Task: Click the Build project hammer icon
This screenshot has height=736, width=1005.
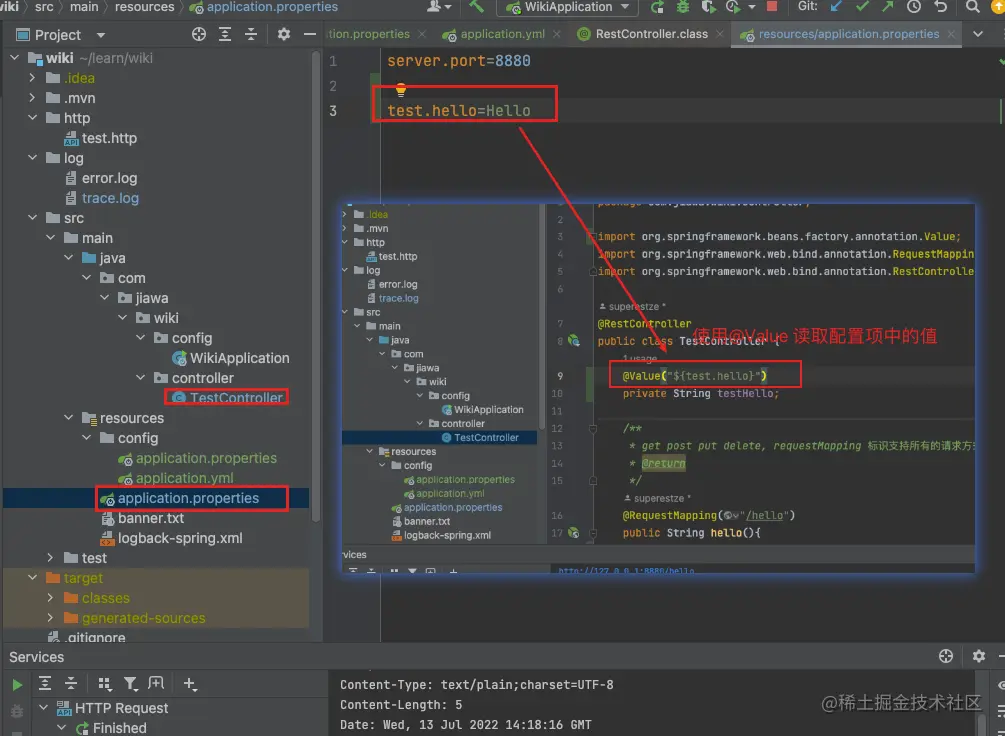Action: pyautogui.click(x=476, y=7)
